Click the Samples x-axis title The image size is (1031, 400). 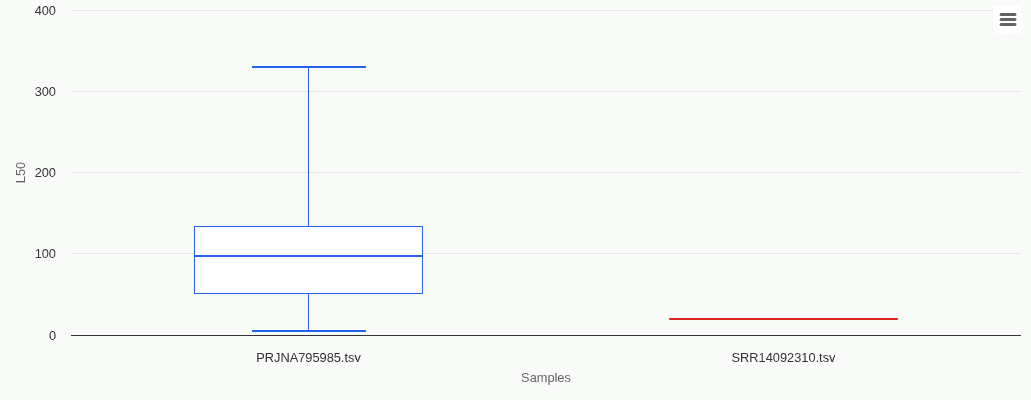coord(546,378)
